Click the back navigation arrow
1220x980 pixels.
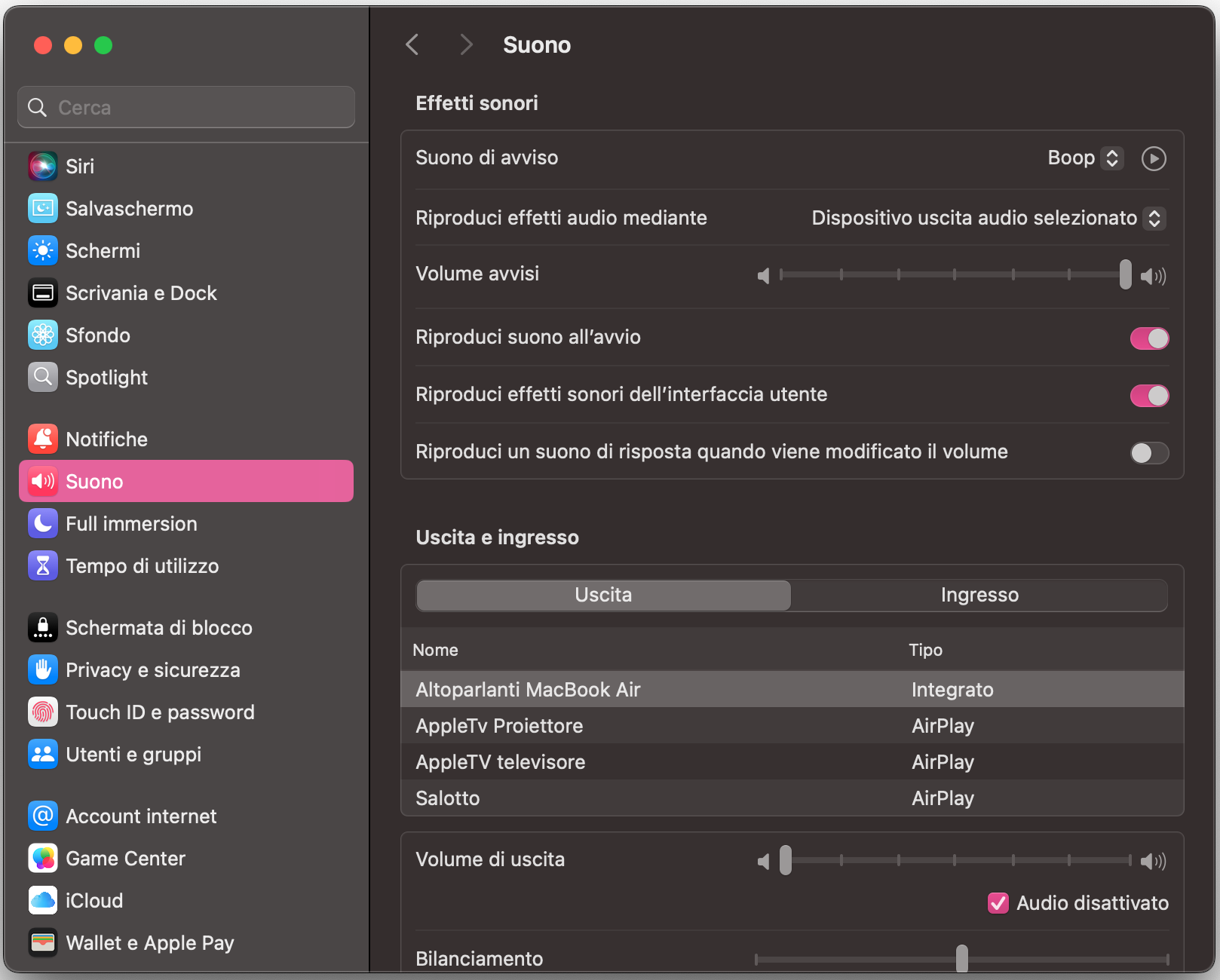[412, 44]
